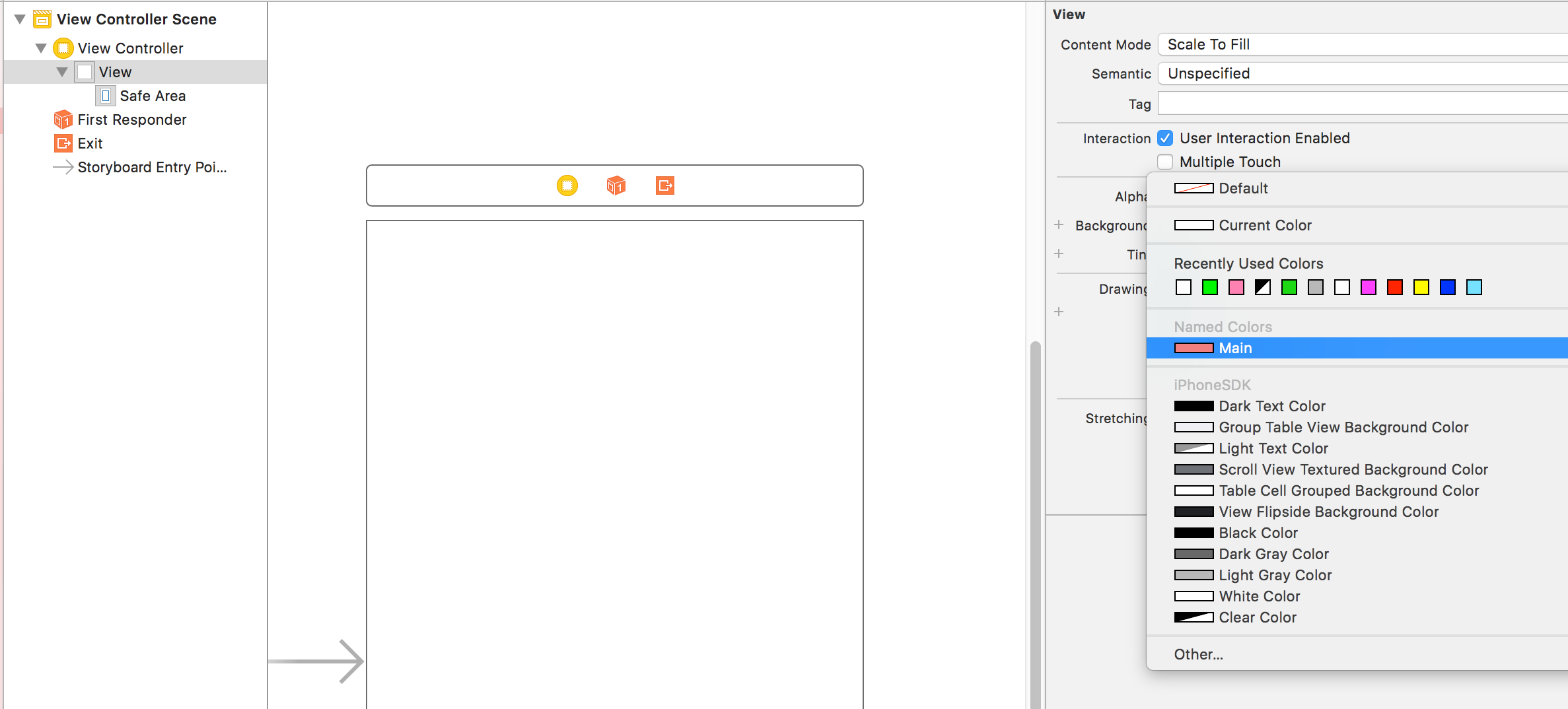Click the View Controller icon in scene dock
This screenshot has width=1568, height=709.
click(567, 186)
